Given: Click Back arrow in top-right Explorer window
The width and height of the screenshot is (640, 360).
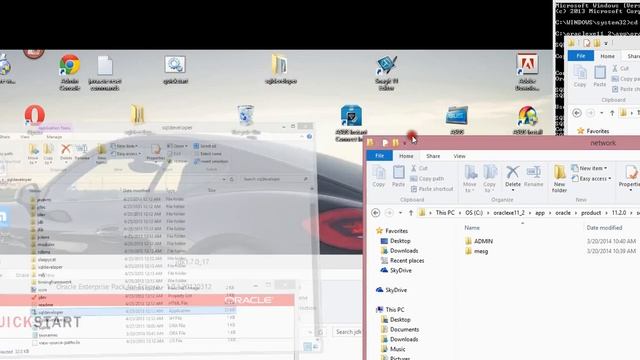Looking at the screenshot, I should pyautogui.click(x=577, y=113).
